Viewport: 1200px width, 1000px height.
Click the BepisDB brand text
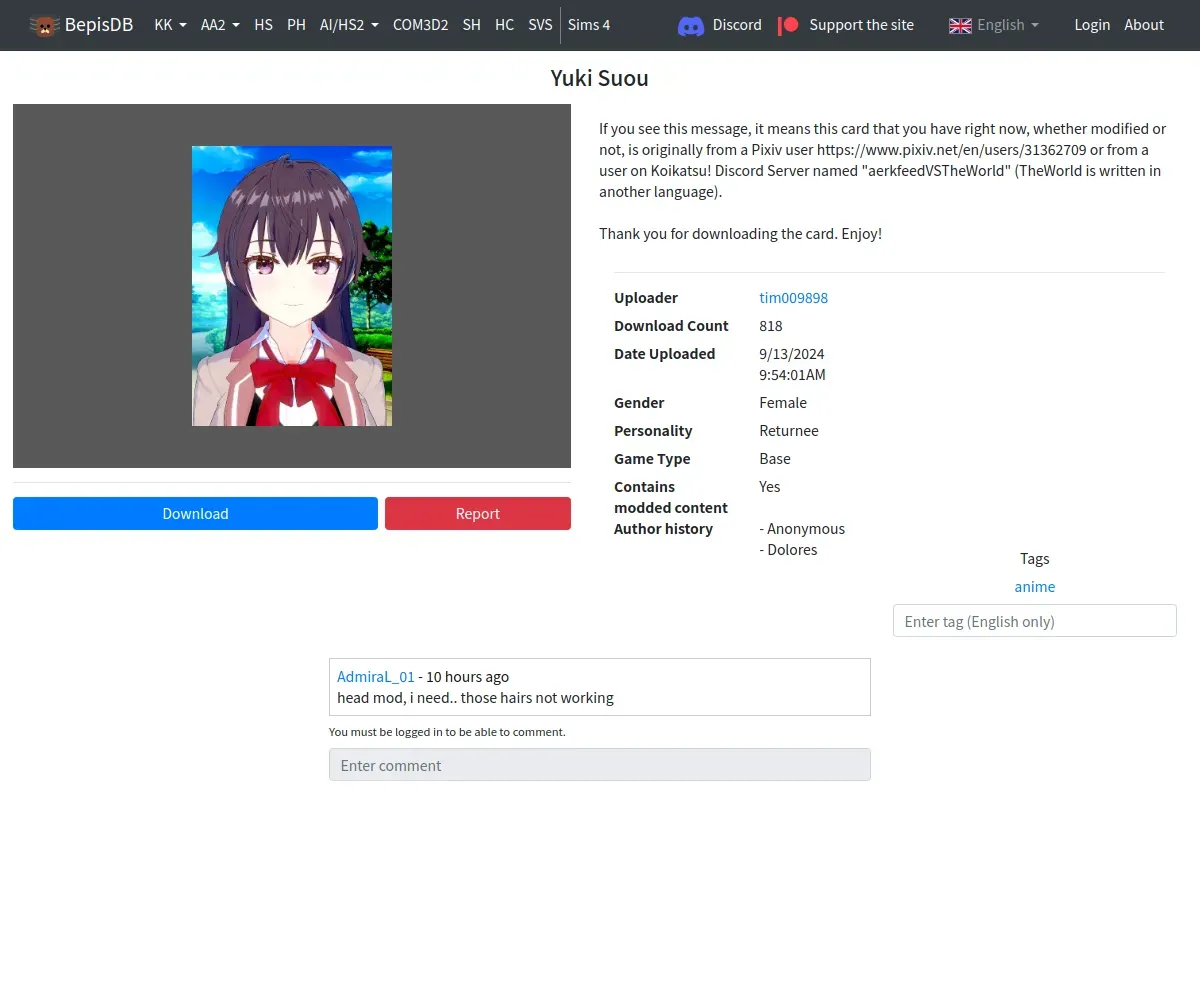[99, 25]
